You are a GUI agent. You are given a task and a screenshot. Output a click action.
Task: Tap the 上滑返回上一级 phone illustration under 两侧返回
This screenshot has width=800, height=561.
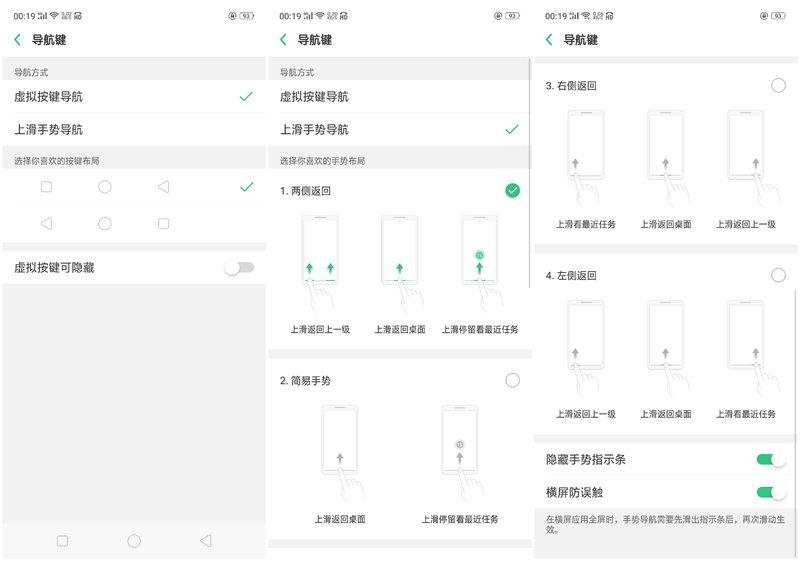click(320, 263)
